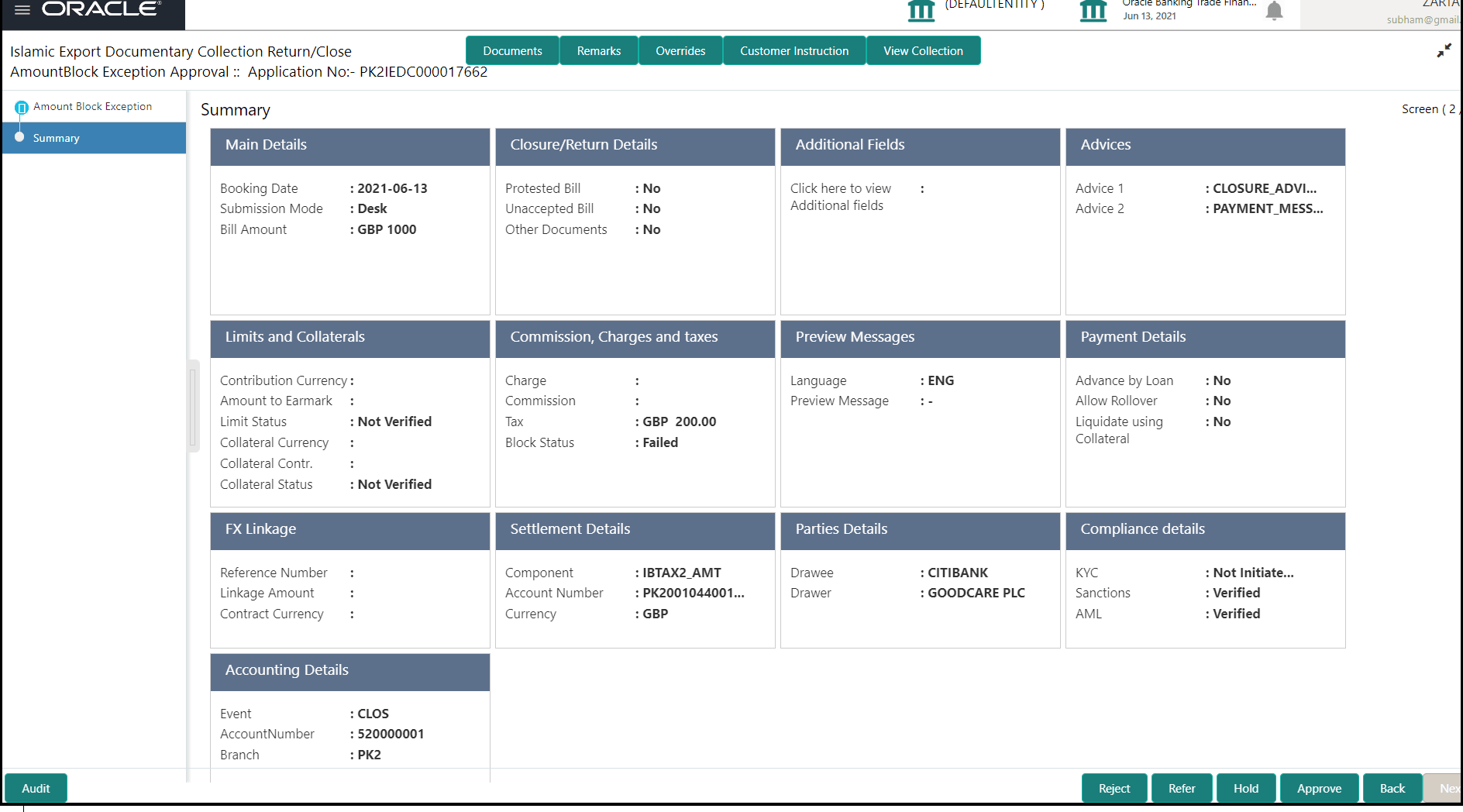Select the Remarks button
The width and height of the screenshot is (1463, 812).
pos(598,50)
